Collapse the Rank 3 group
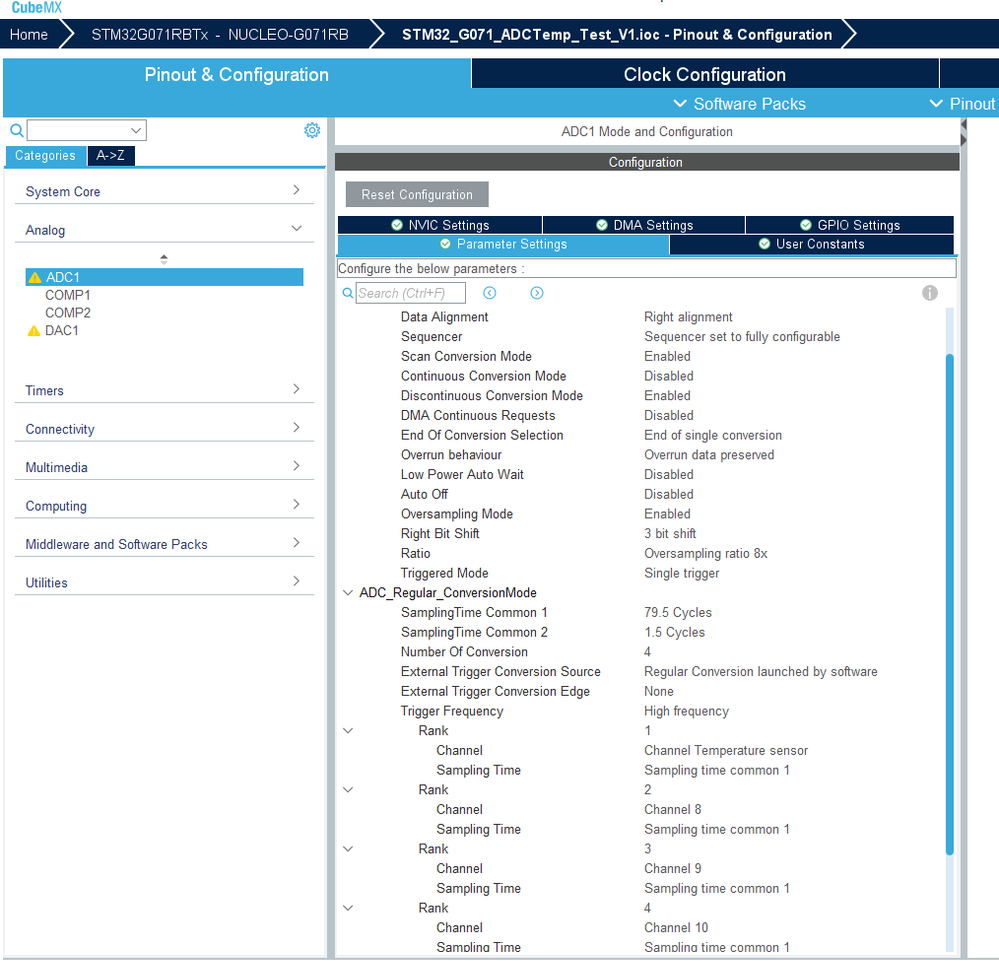Viewport: 999px width, 961px height. pyautogui.click(x=348, y=849)
